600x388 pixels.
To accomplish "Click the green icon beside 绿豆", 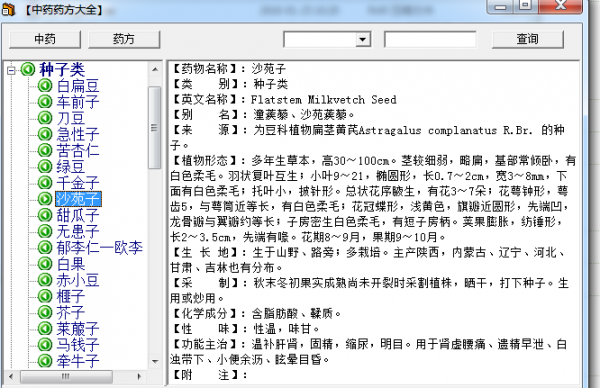I will point(45,166).
